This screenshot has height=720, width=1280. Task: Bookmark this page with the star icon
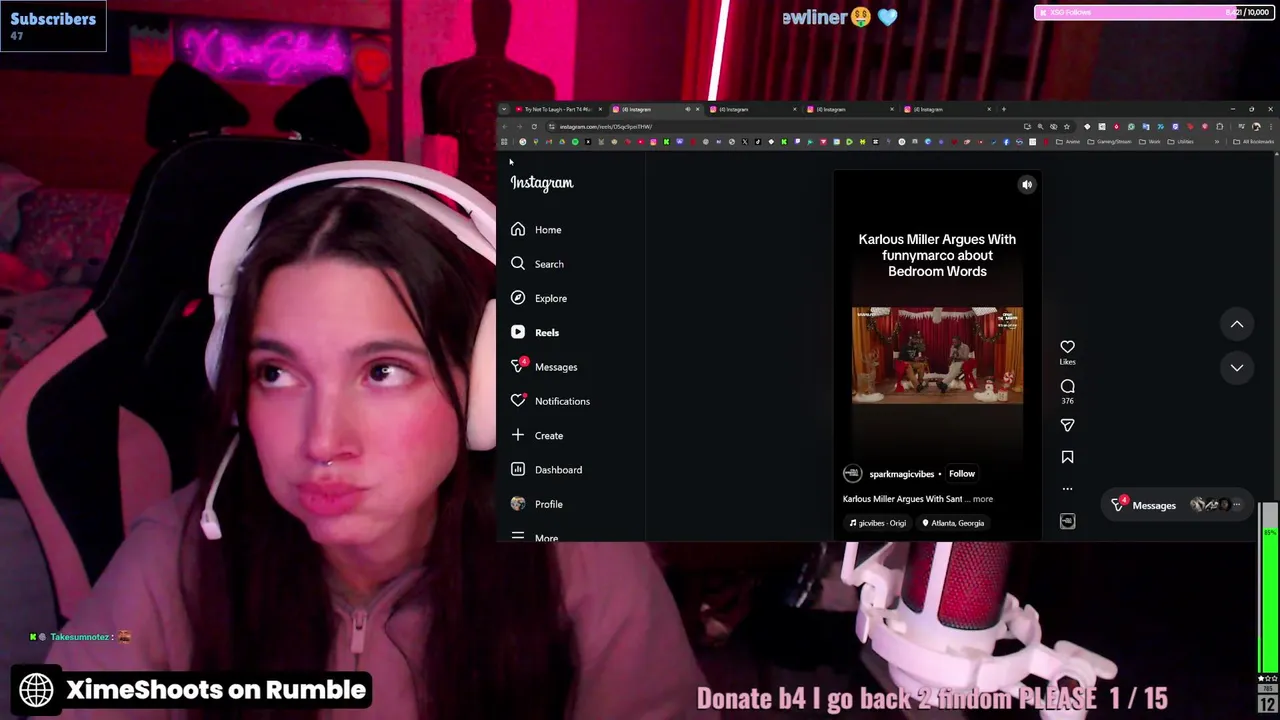[1067, 127]
